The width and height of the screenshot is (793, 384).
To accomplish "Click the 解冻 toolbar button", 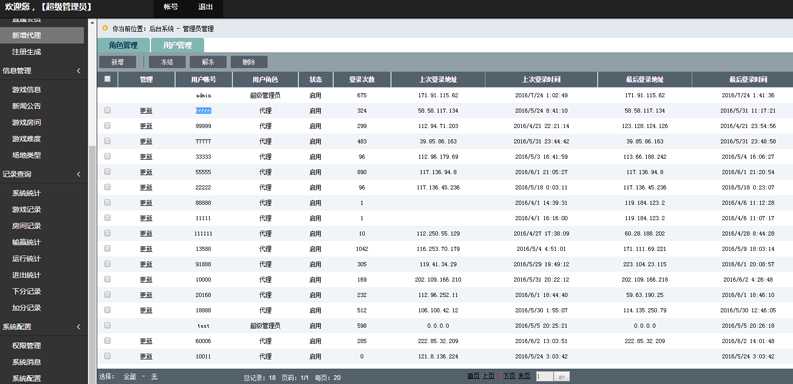I will [208, 62].
